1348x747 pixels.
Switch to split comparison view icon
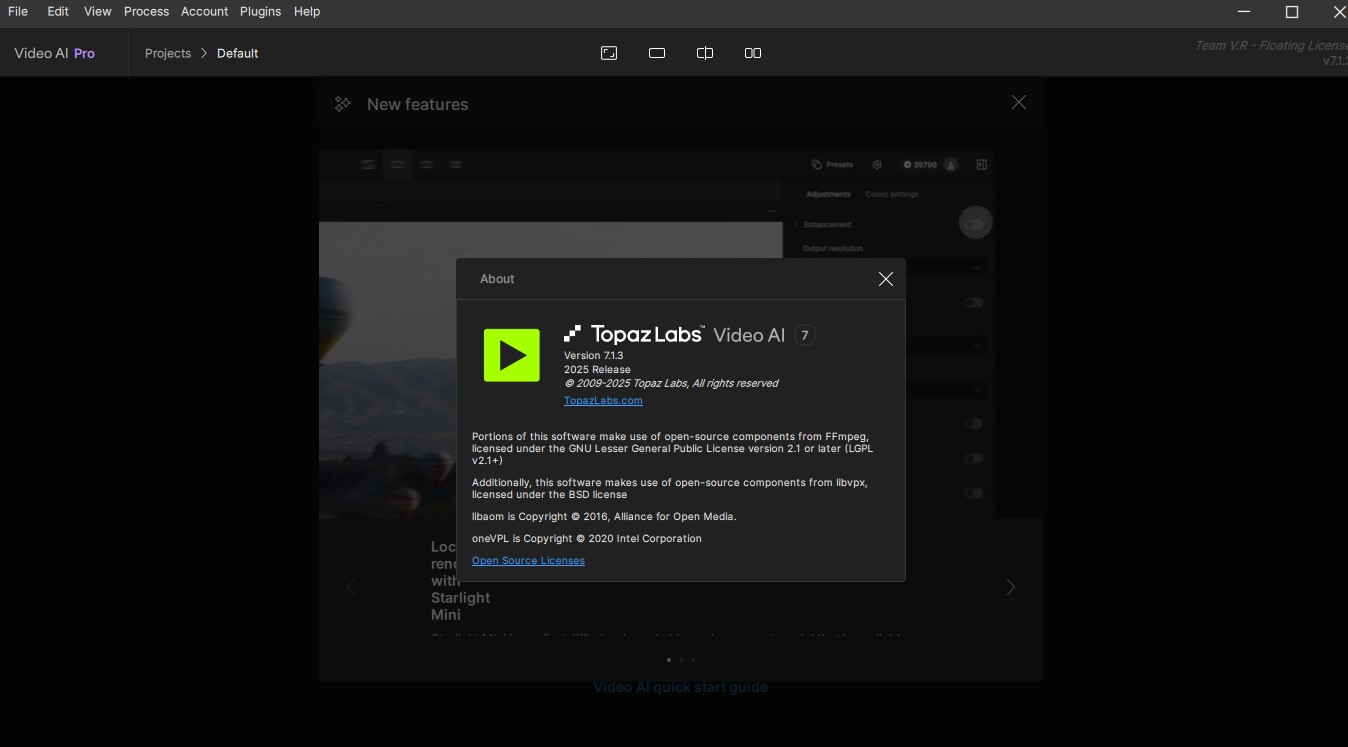pos(705,53)
